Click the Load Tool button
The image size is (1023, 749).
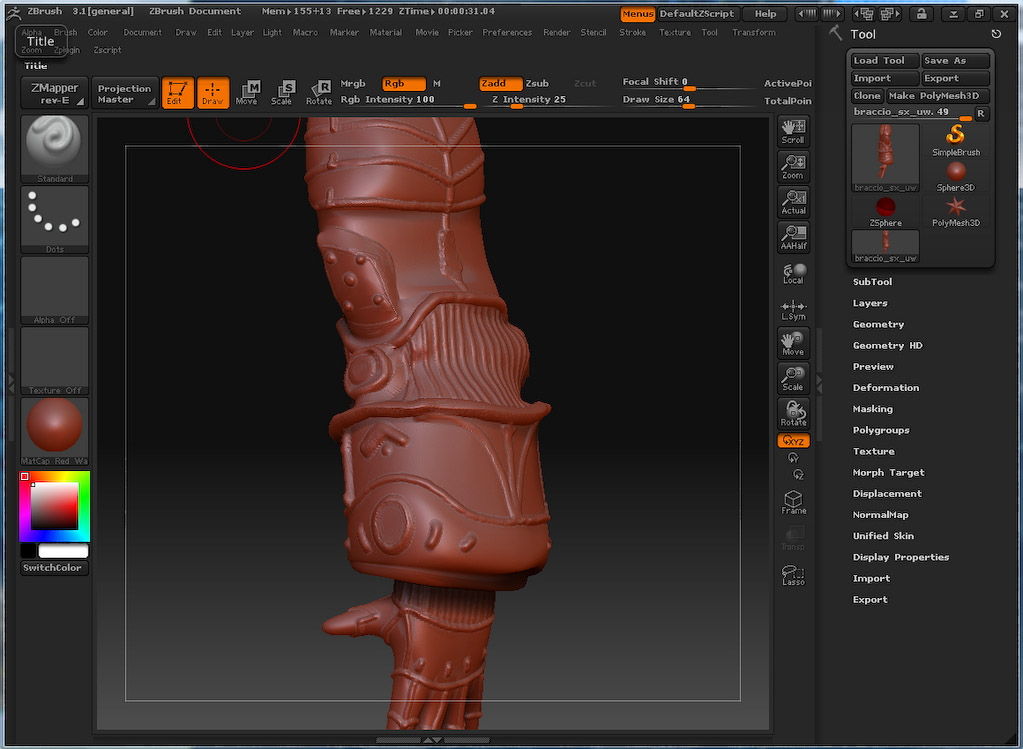(x=885, y=61)
